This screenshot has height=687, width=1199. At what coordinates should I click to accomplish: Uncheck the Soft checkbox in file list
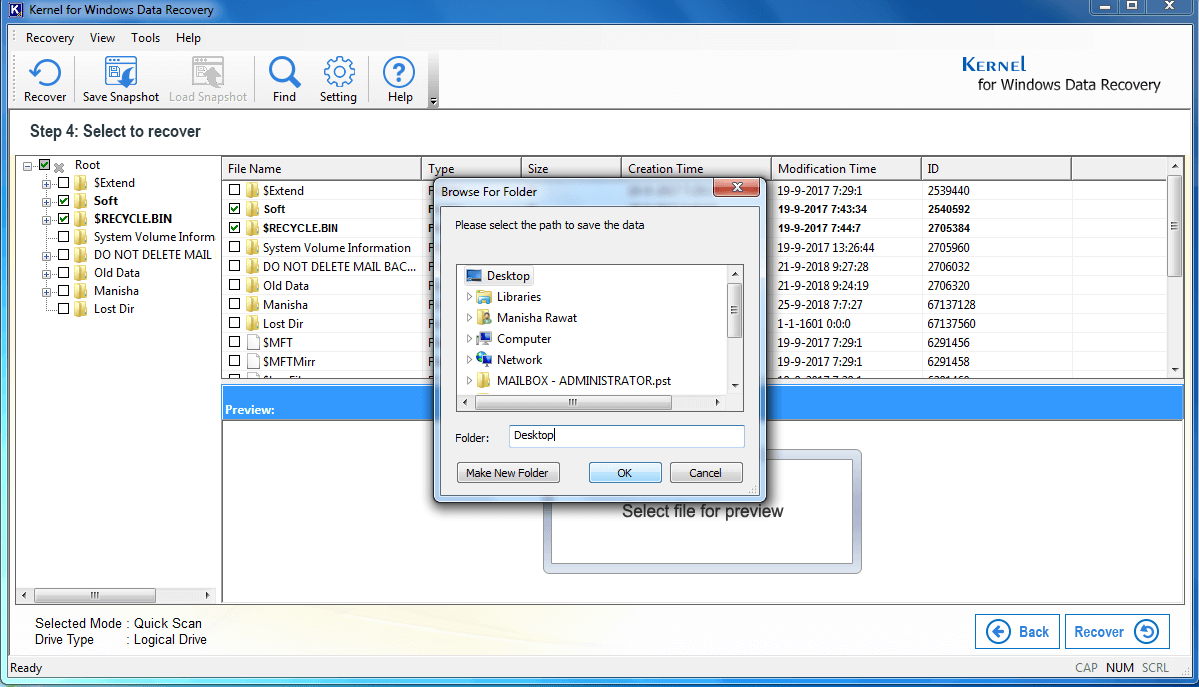click(x=234, y=208)
